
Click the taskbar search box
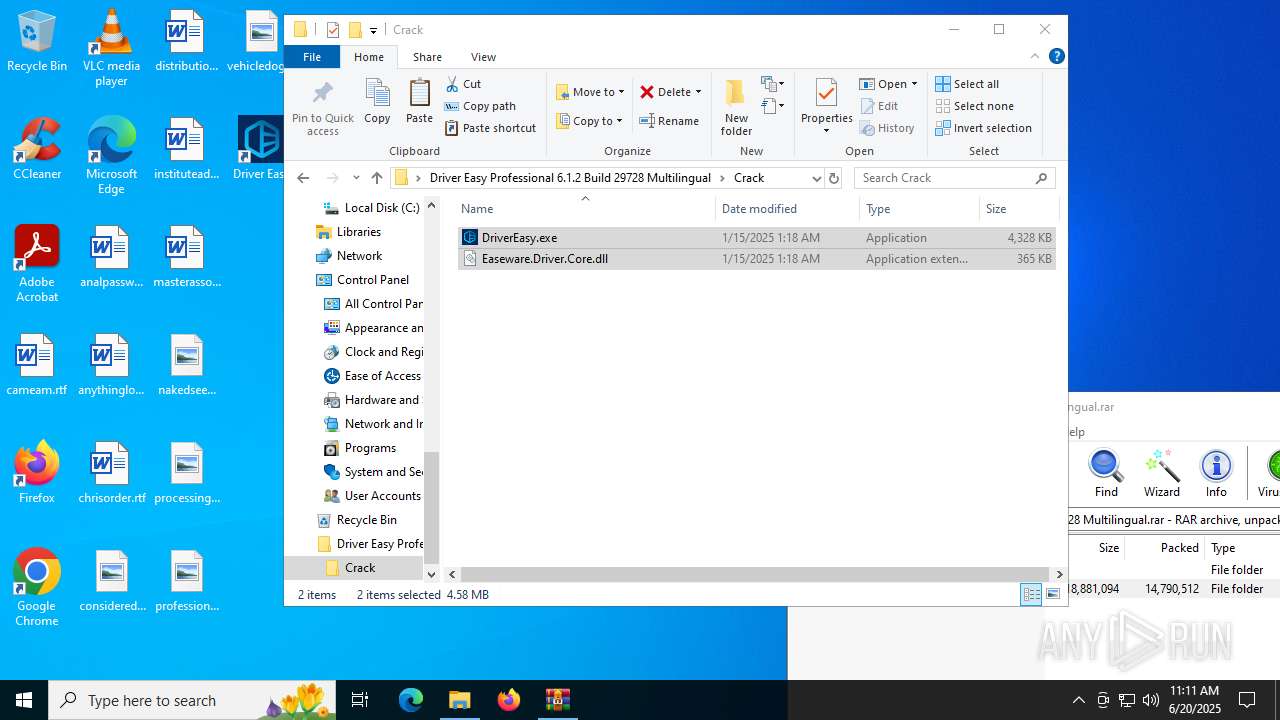point(192,700)
